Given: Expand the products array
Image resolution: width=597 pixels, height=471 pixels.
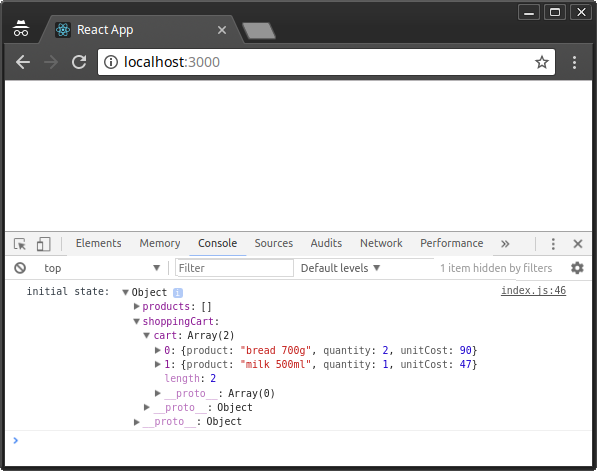Looking at the screenshot, I should coord(137,306).
